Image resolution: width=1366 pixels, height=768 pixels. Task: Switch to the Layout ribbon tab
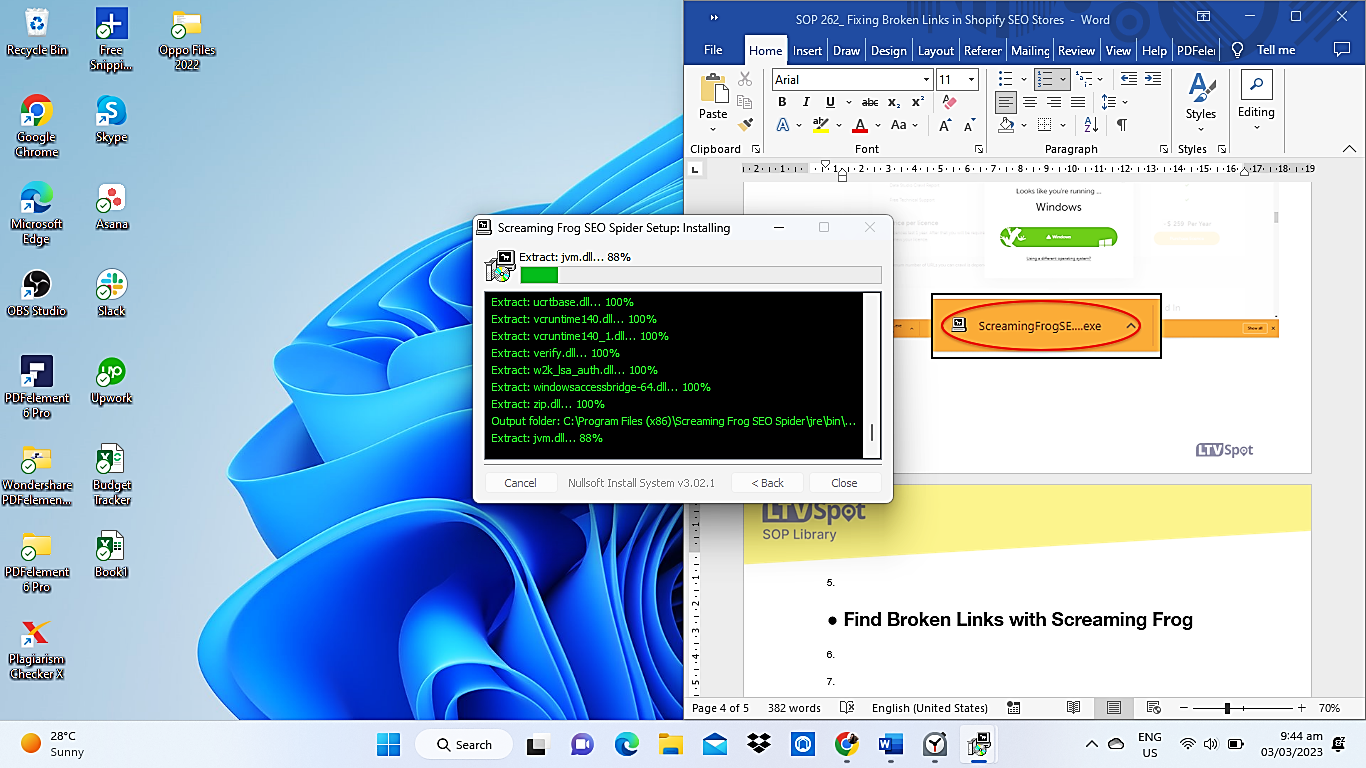936,50
